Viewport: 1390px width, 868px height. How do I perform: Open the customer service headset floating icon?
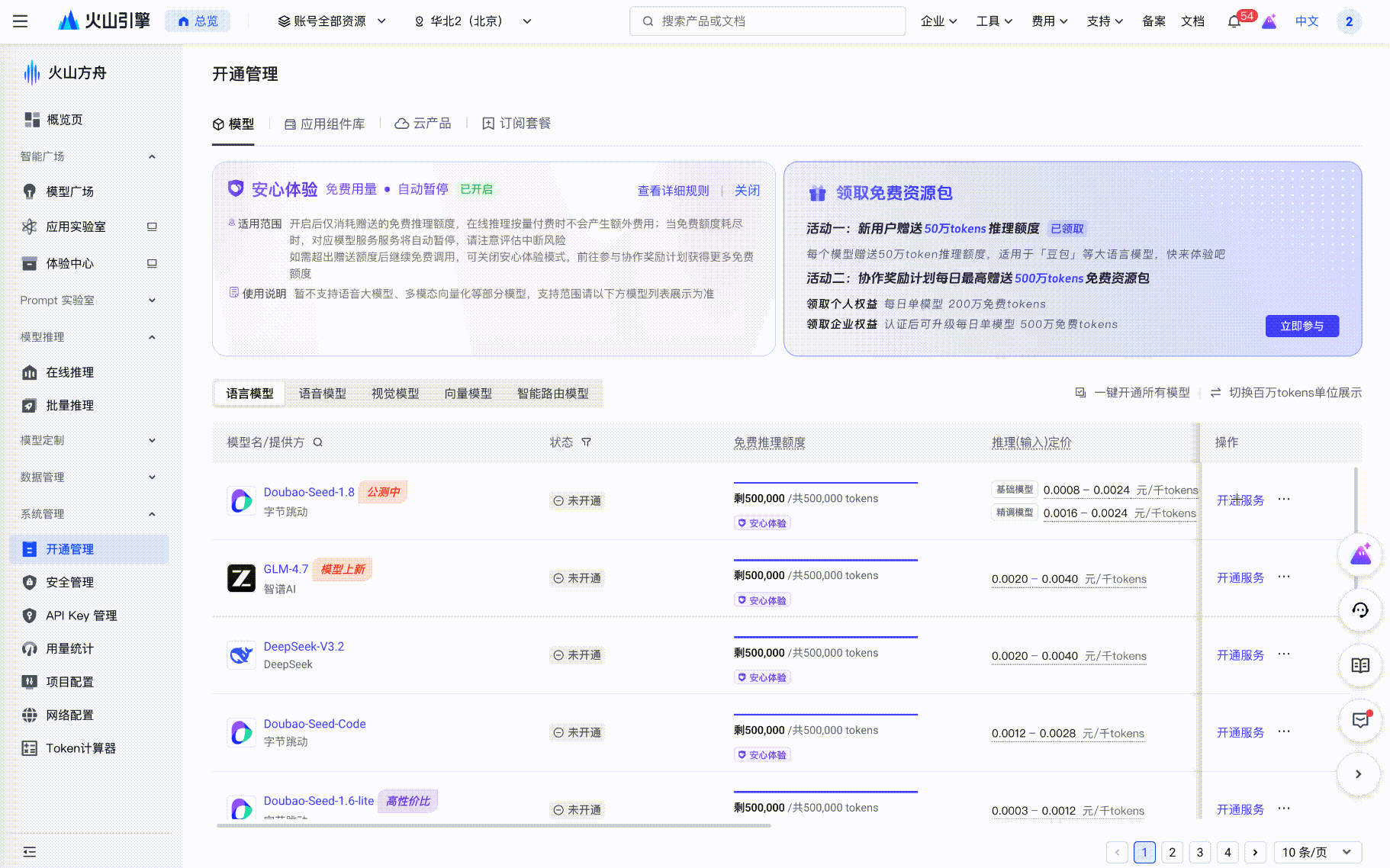coord(1360,610)
